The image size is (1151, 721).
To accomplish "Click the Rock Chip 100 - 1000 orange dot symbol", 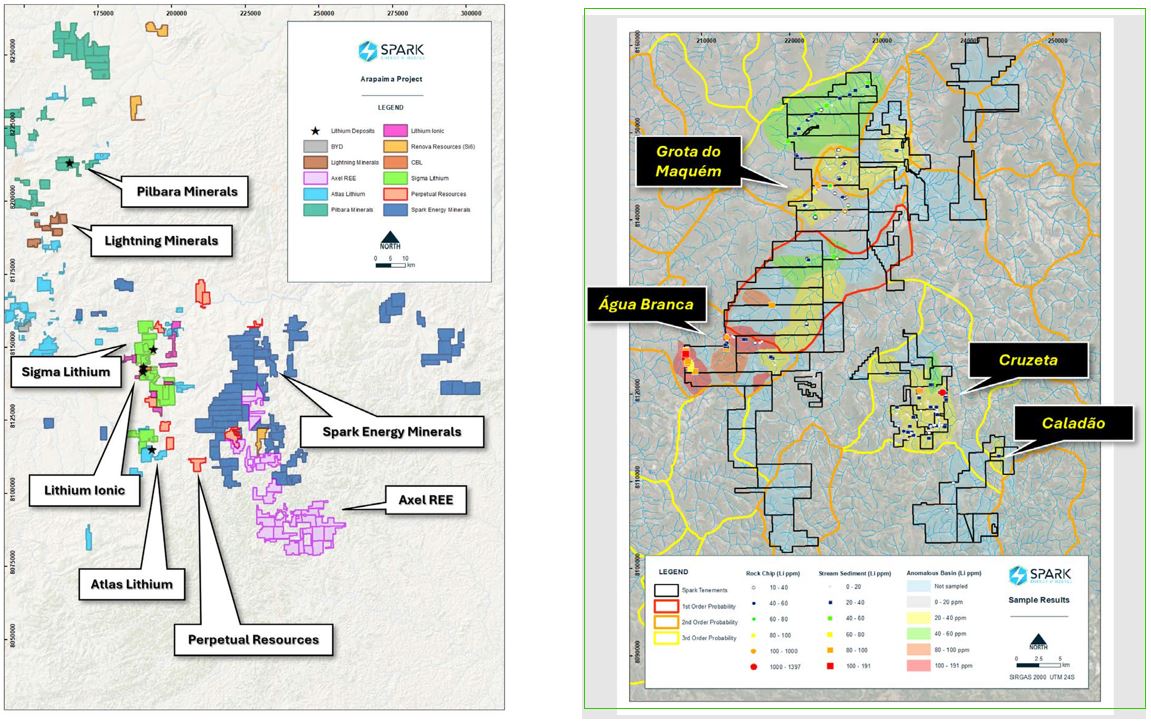I will [754, 651].
